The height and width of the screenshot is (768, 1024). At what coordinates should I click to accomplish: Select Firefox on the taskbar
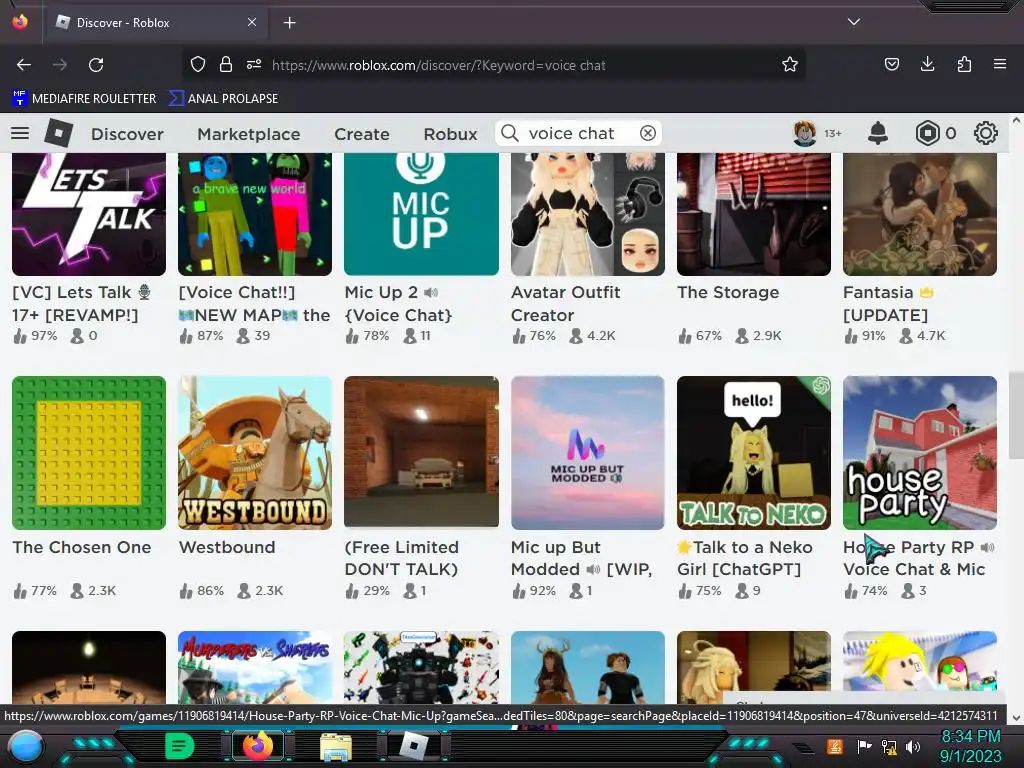pos(258,746)
